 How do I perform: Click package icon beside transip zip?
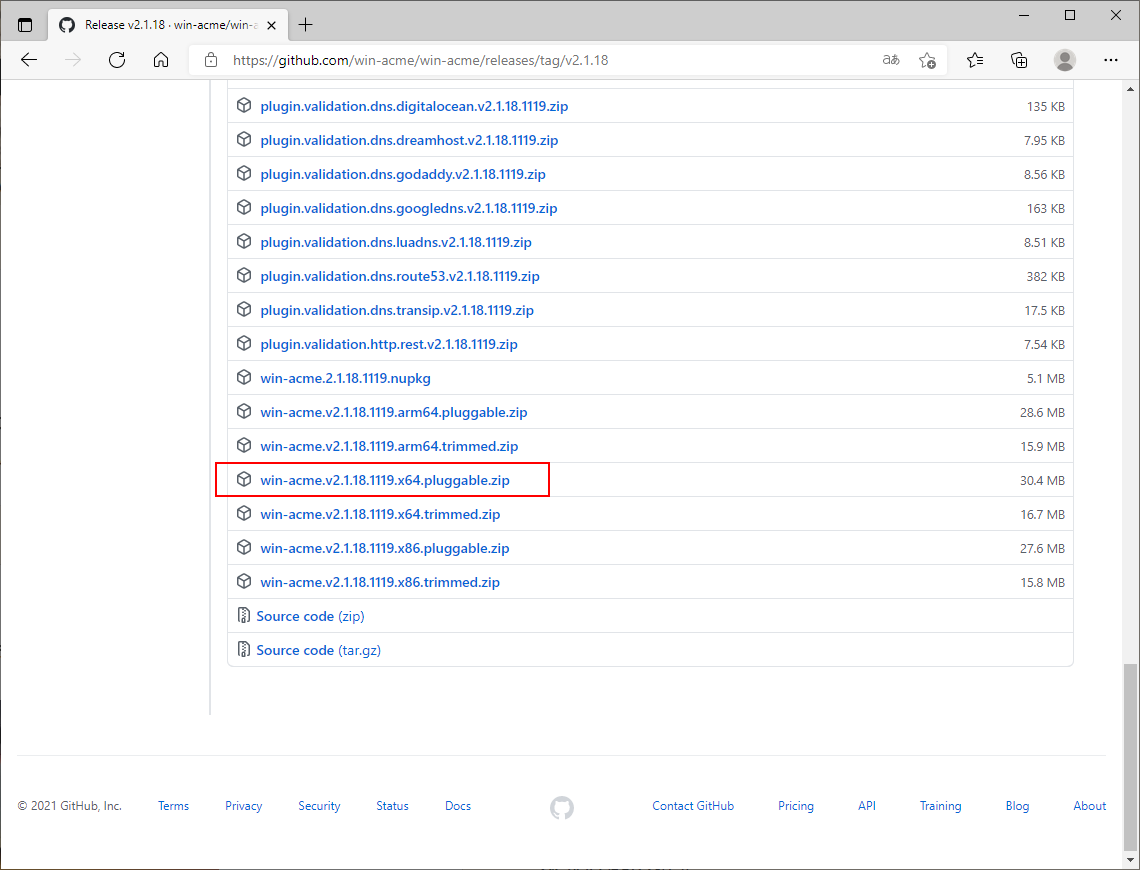[x=244, y=310]
